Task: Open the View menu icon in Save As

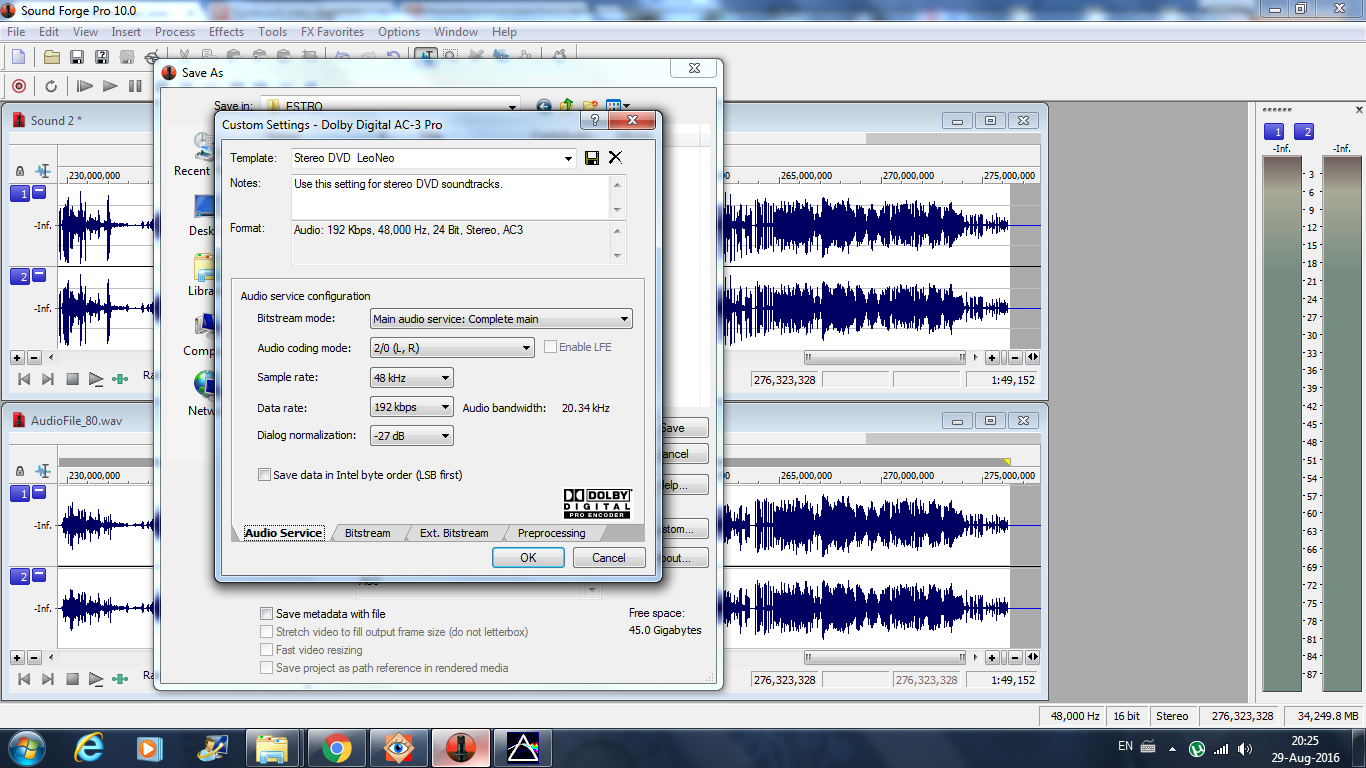Action: click(617, 106)
